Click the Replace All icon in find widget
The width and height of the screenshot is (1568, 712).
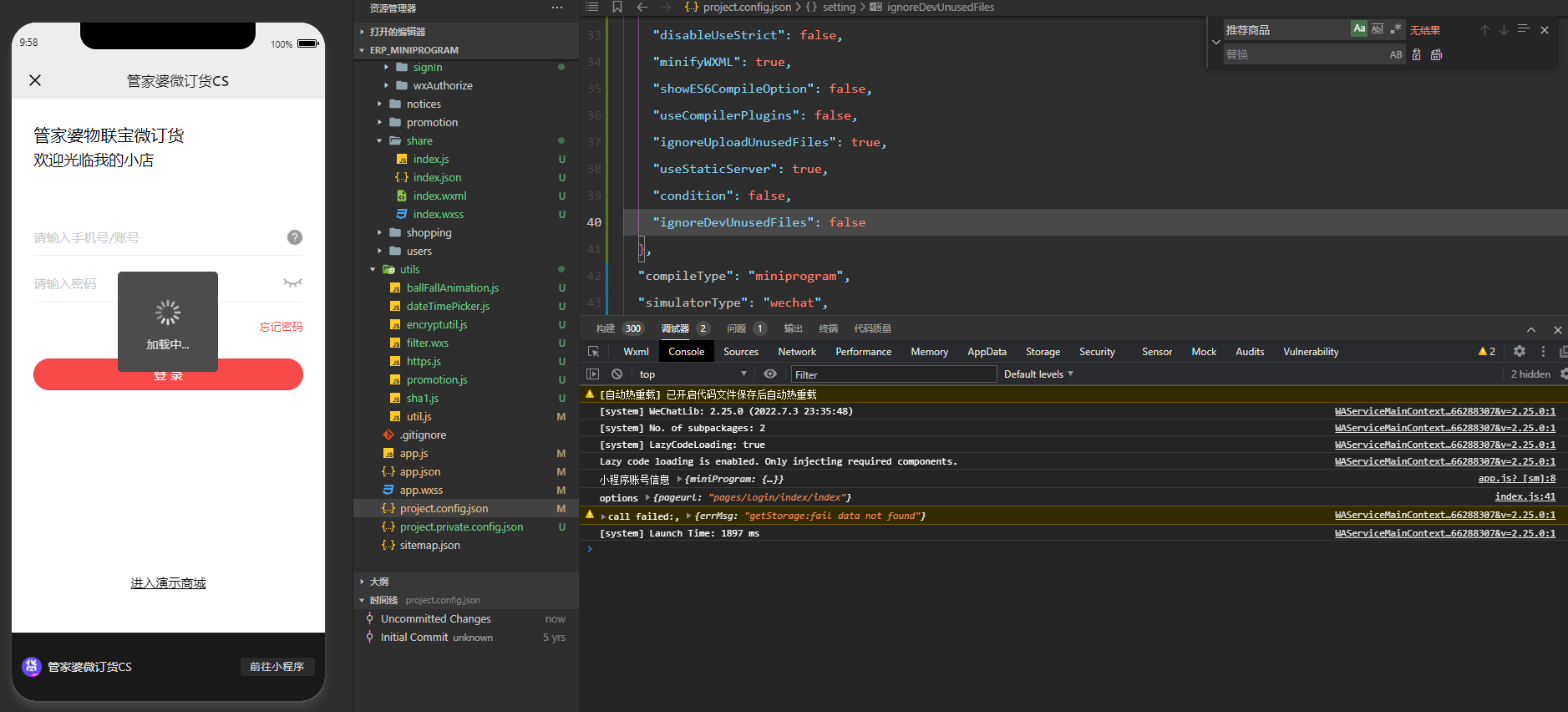(1436, 55)
